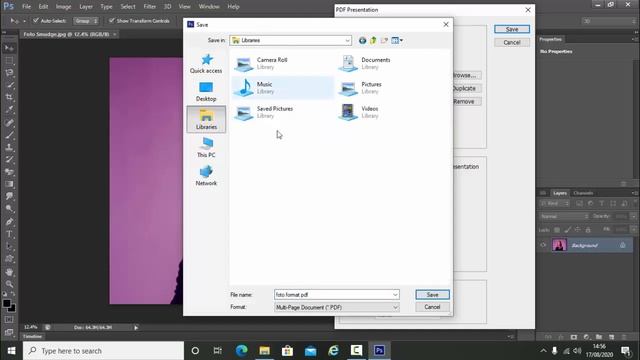Image resolution: width=640 pixels, height=360 pixels.
Task: Open the View Menu dropdown in Save dialog
Action: pos(397,40)
